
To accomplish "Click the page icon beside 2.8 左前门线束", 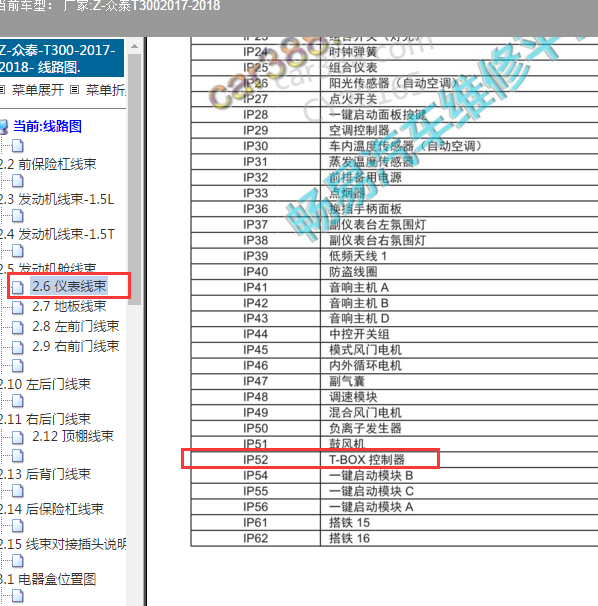I will [17, 327].
